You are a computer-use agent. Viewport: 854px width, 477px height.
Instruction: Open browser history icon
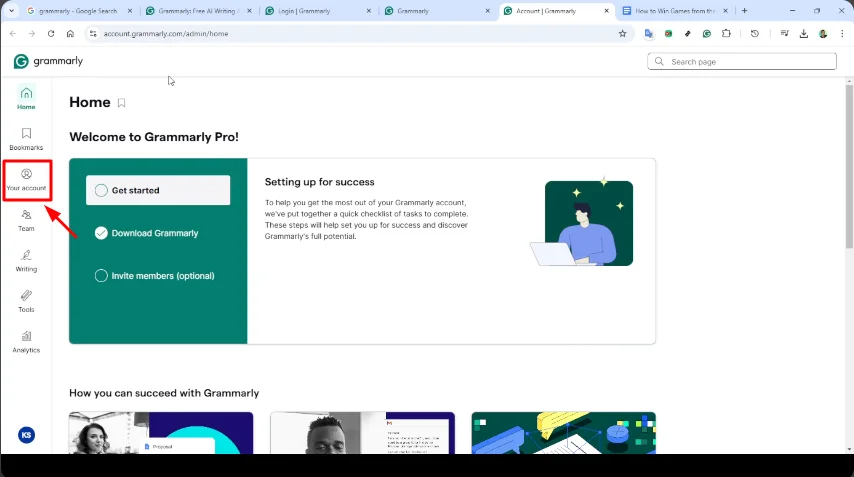(754, 34)
